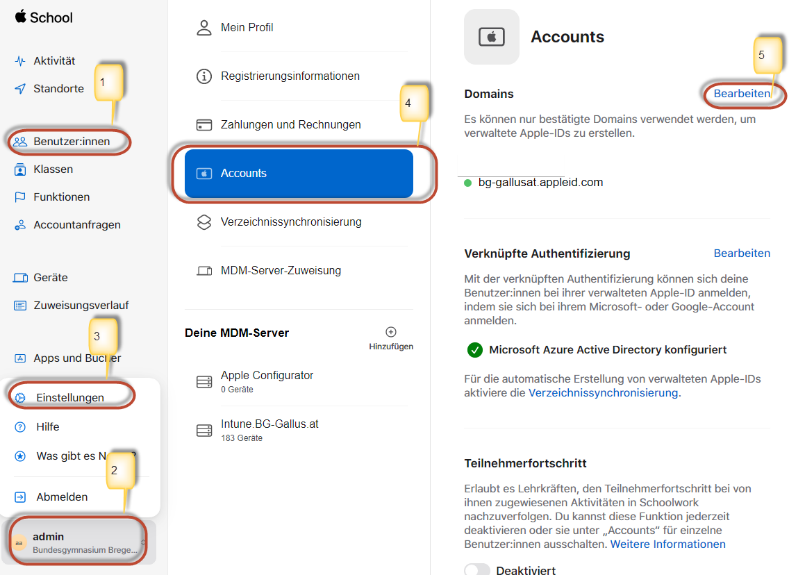Screen dimensions: 789x575
Task: Open the Verzeichnissynchronisierung link in description
Action: click(603, 393)
